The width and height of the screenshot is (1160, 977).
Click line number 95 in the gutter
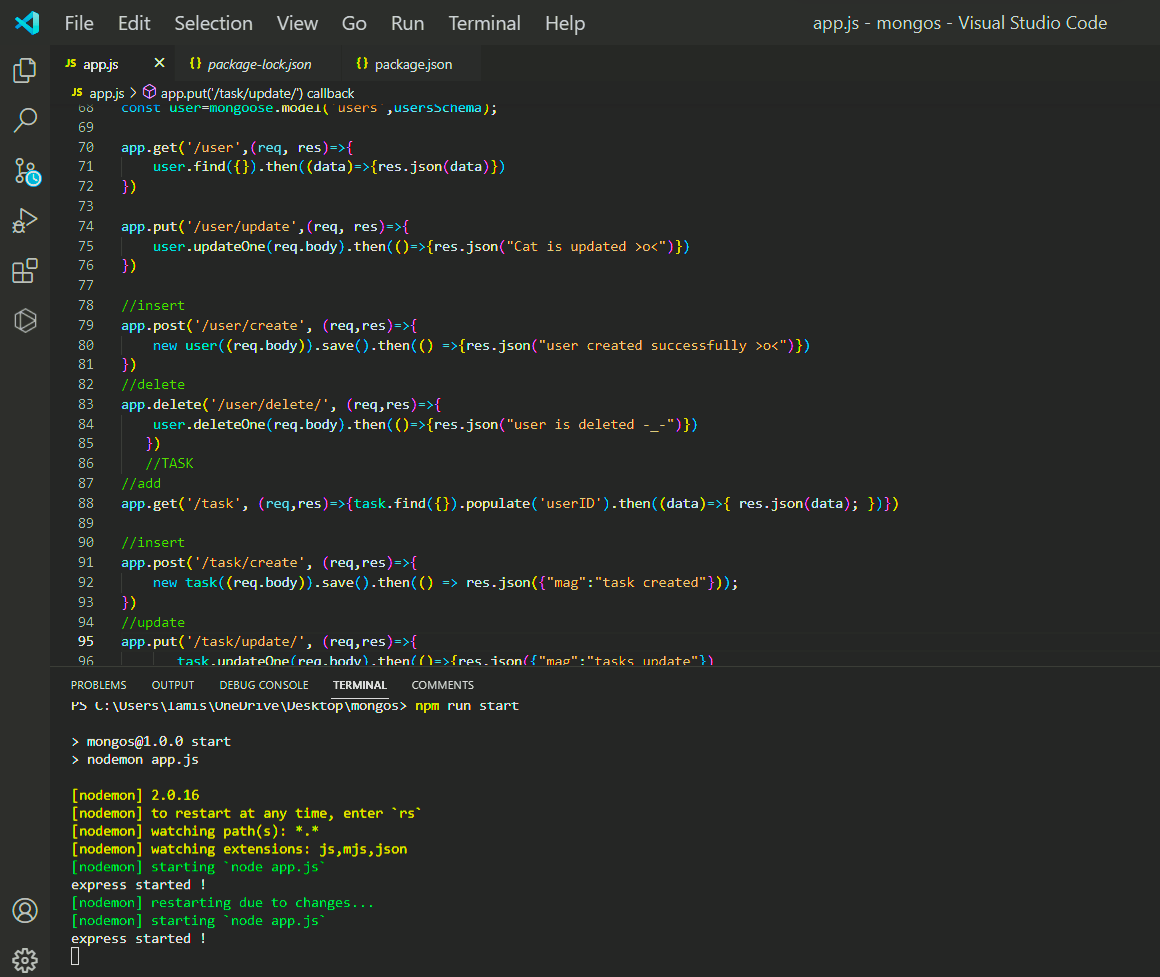[86, 641]
